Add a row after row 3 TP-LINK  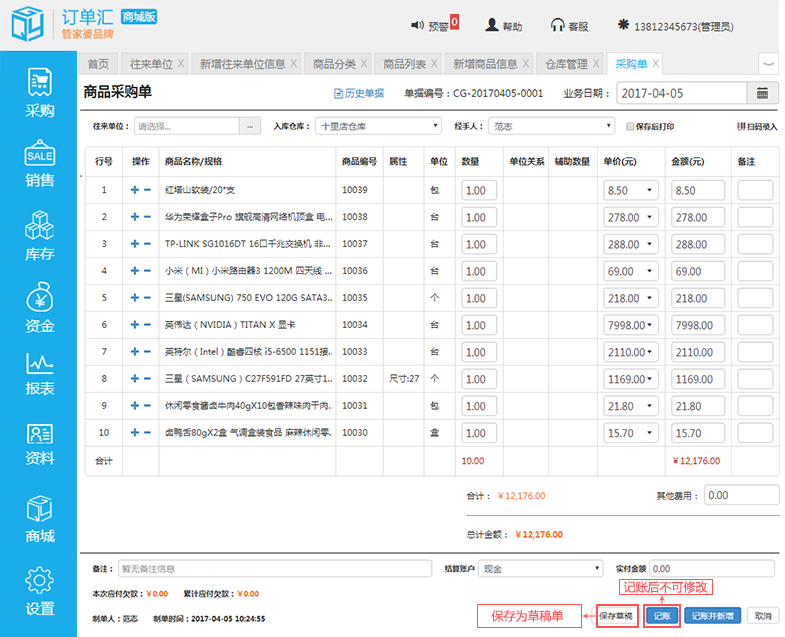tap(135, 244)
